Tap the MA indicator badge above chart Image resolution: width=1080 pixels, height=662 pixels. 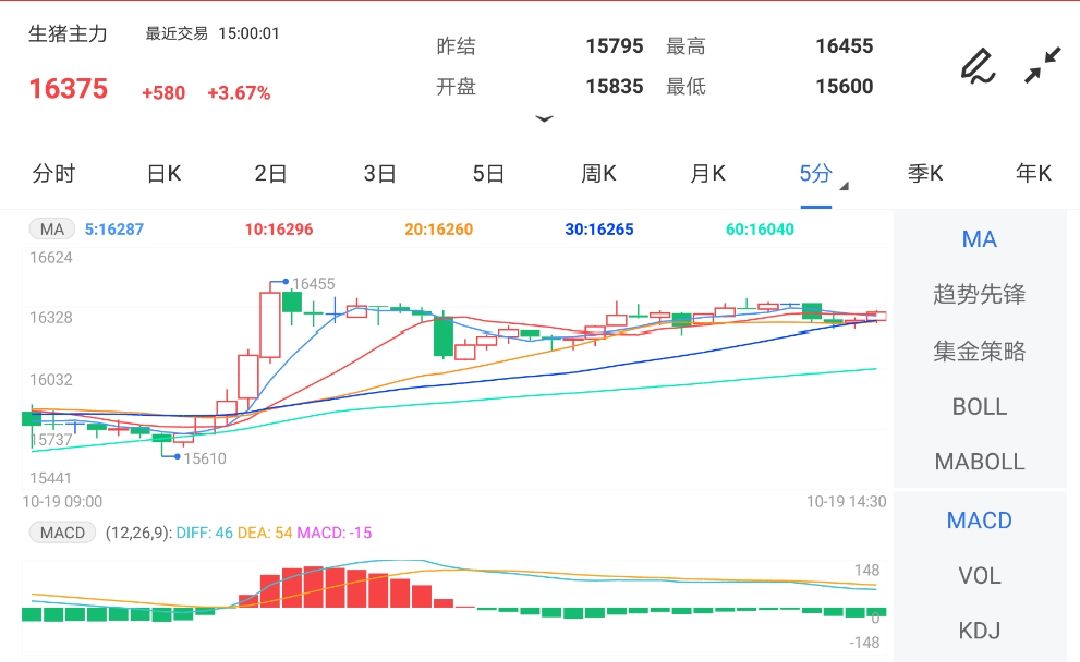coord(52,229)
